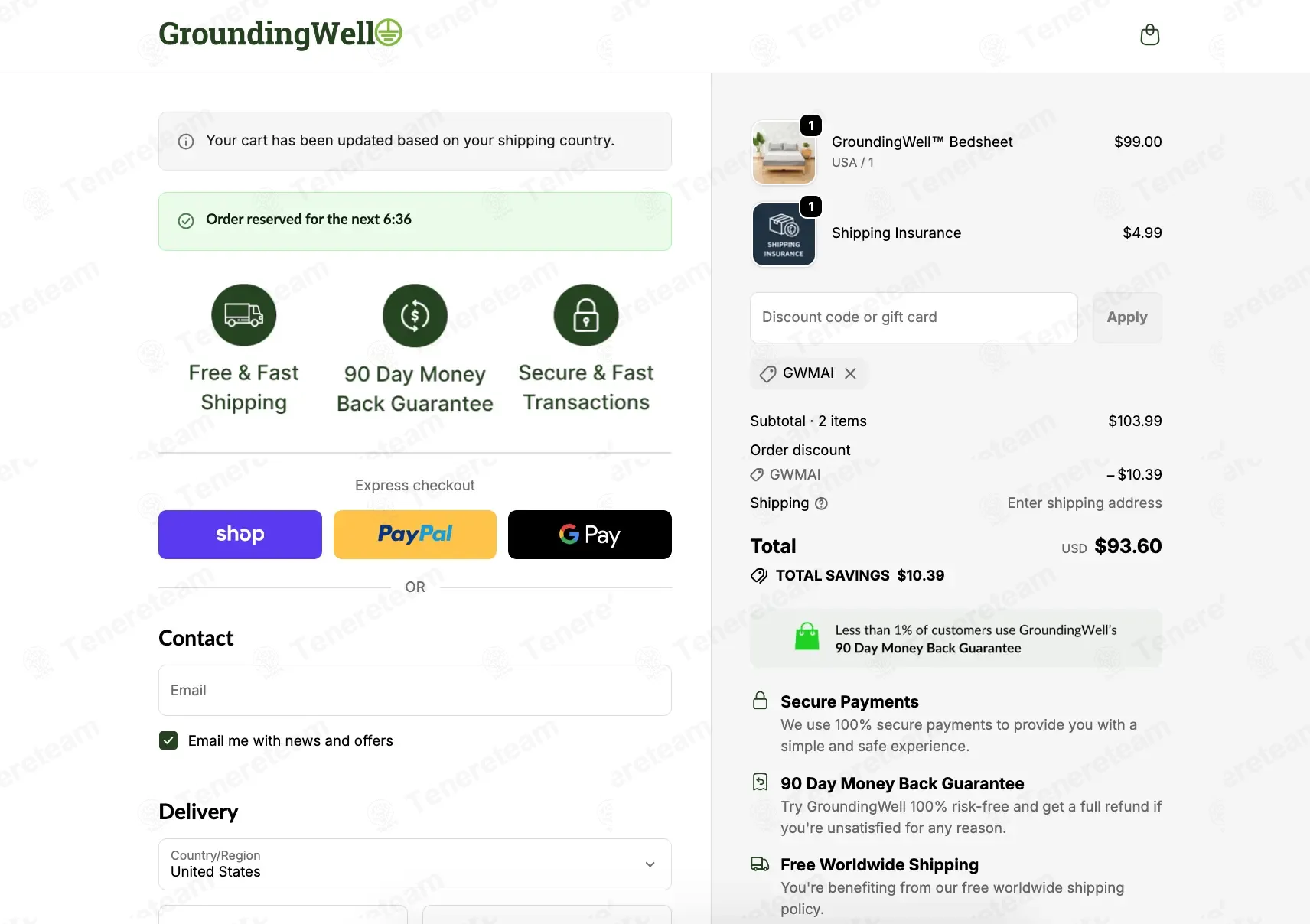
Task: Apply the discount code
Action: [x=1126, y=317]
